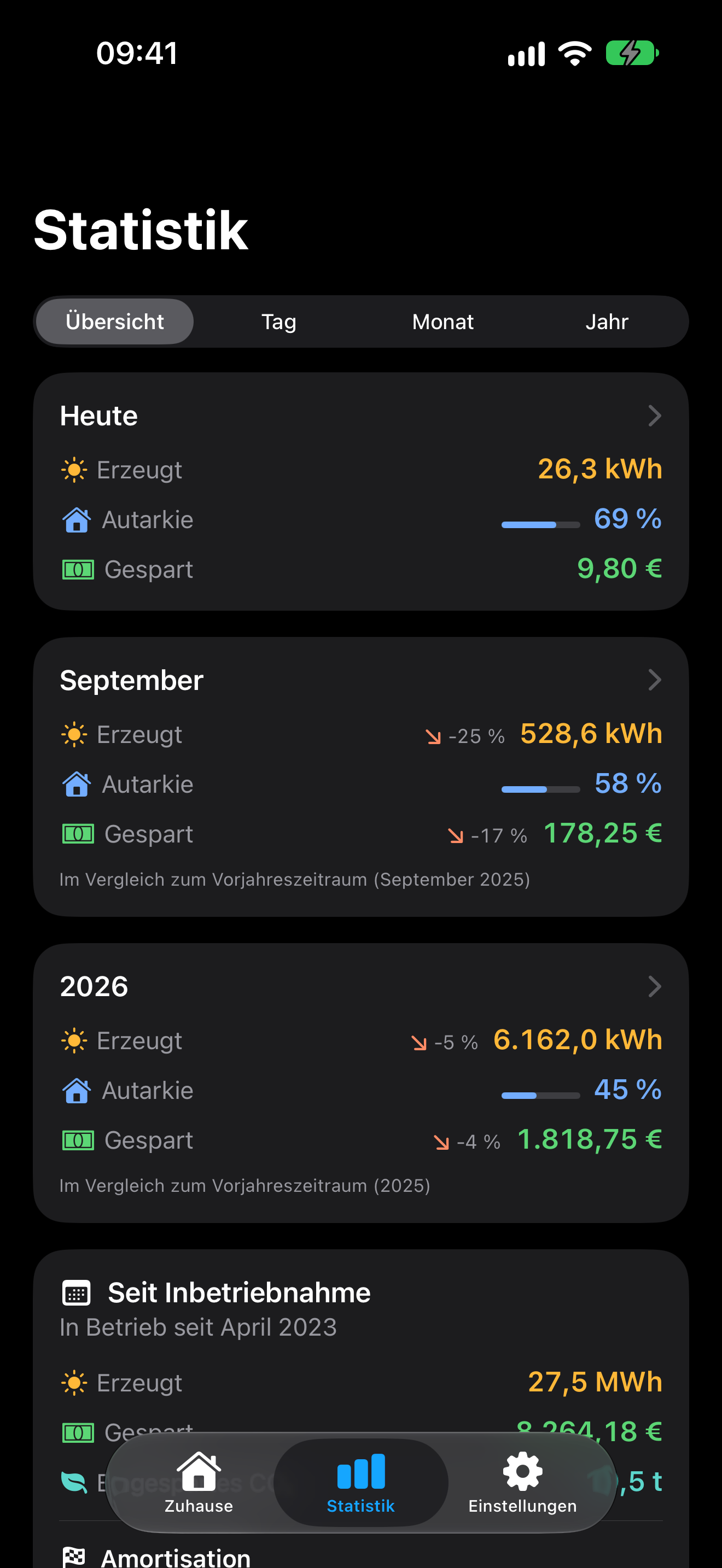Image resolution: width=722 pixels, height=1568 pixels.
Task: Tap the checkered flag Amortisation icon
Action: [74, 1557]
